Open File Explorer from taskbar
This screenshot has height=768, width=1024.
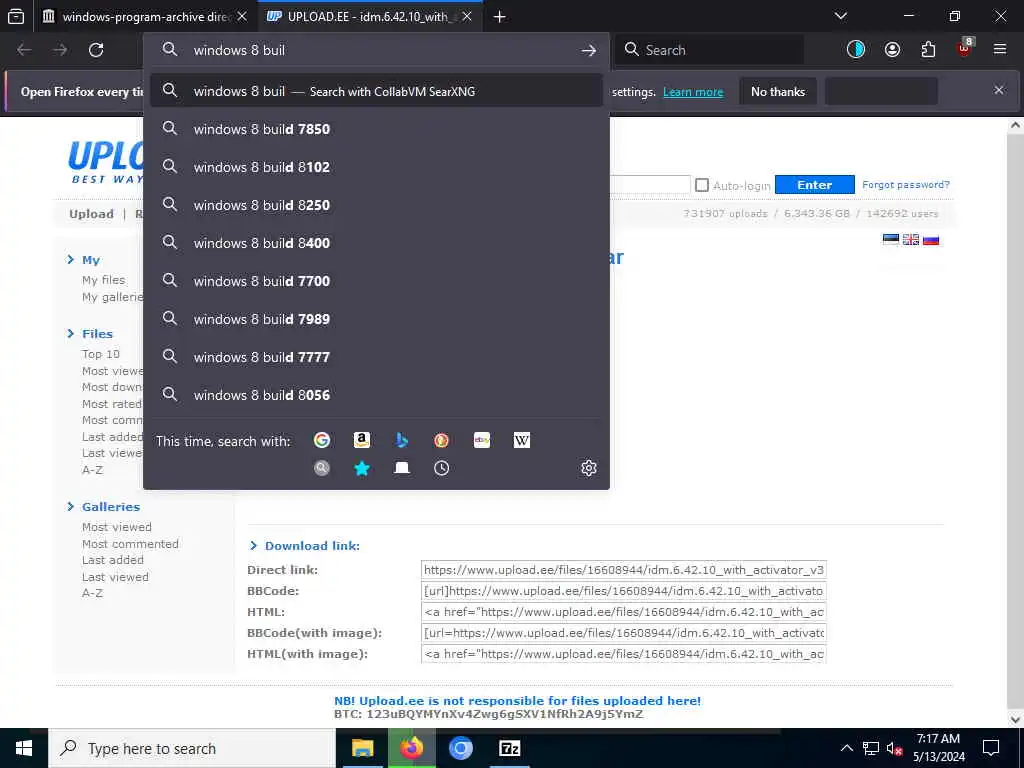click(x=362, y=748)
